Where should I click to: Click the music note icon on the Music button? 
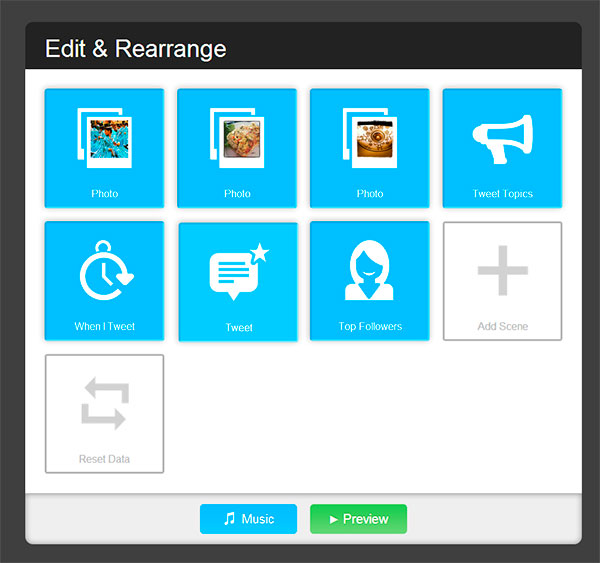tap(230, 519)
